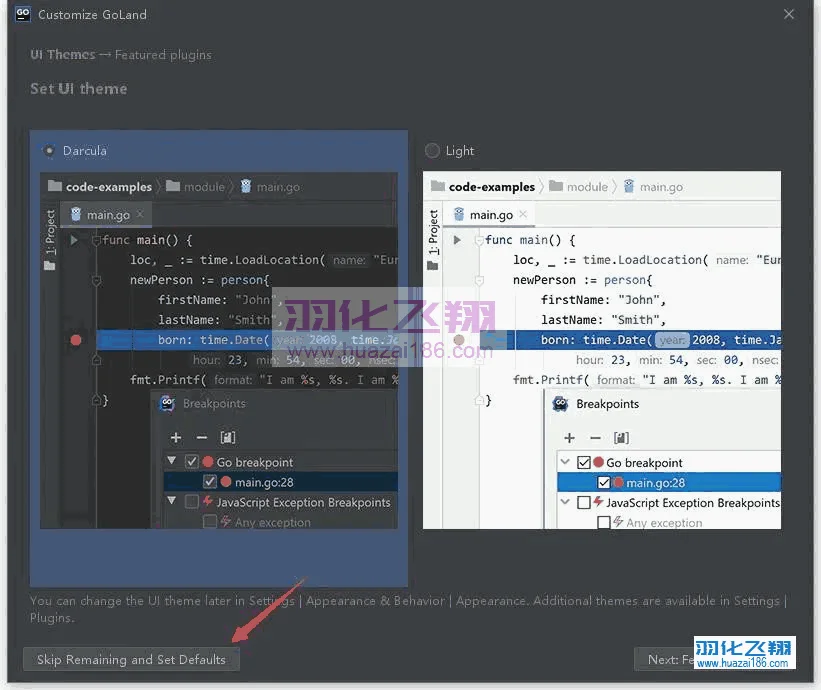Click add breakpoint plus in Darcula preview
Screen dimensions: 821x690
(176, 437)
